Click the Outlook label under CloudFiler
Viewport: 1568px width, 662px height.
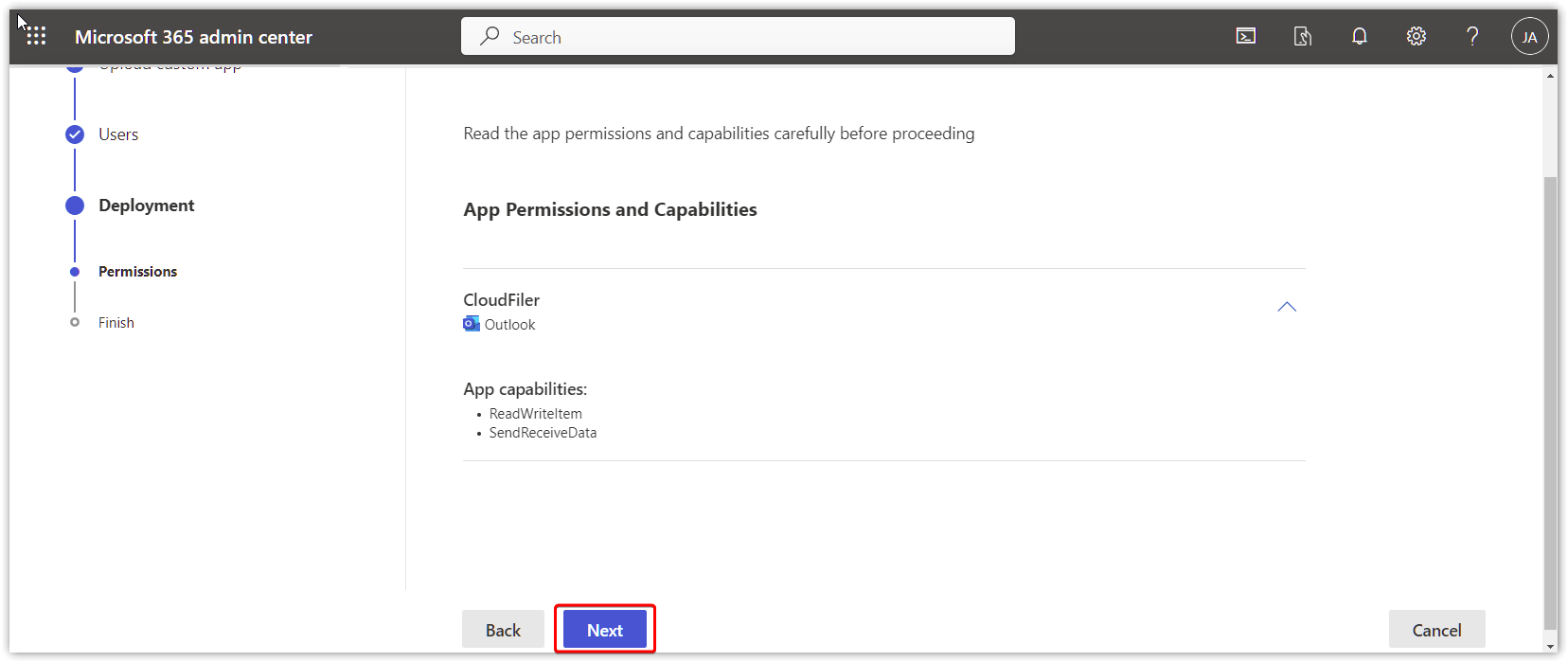click(x=509, y=325)
